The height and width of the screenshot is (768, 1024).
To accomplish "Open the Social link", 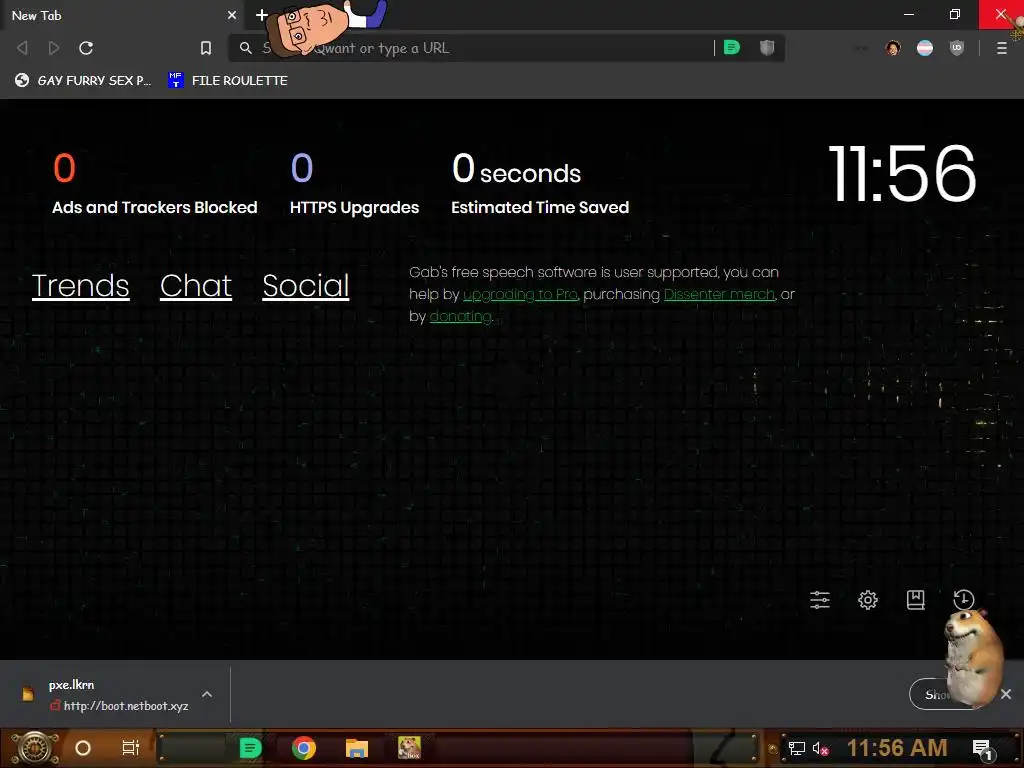I will click(306, 286).
